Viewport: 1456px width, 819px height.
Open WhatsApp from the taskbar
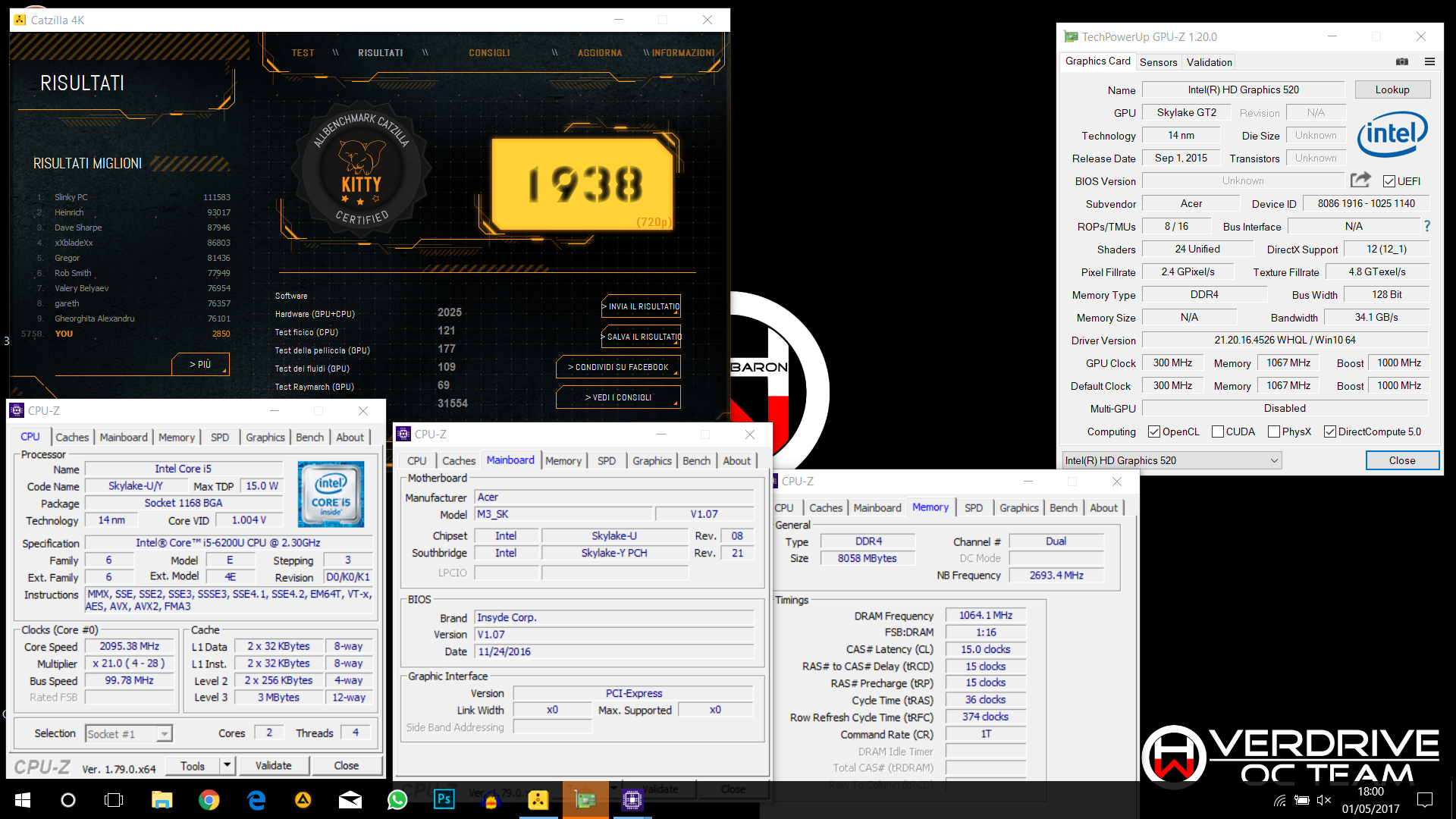click(397, 800)
